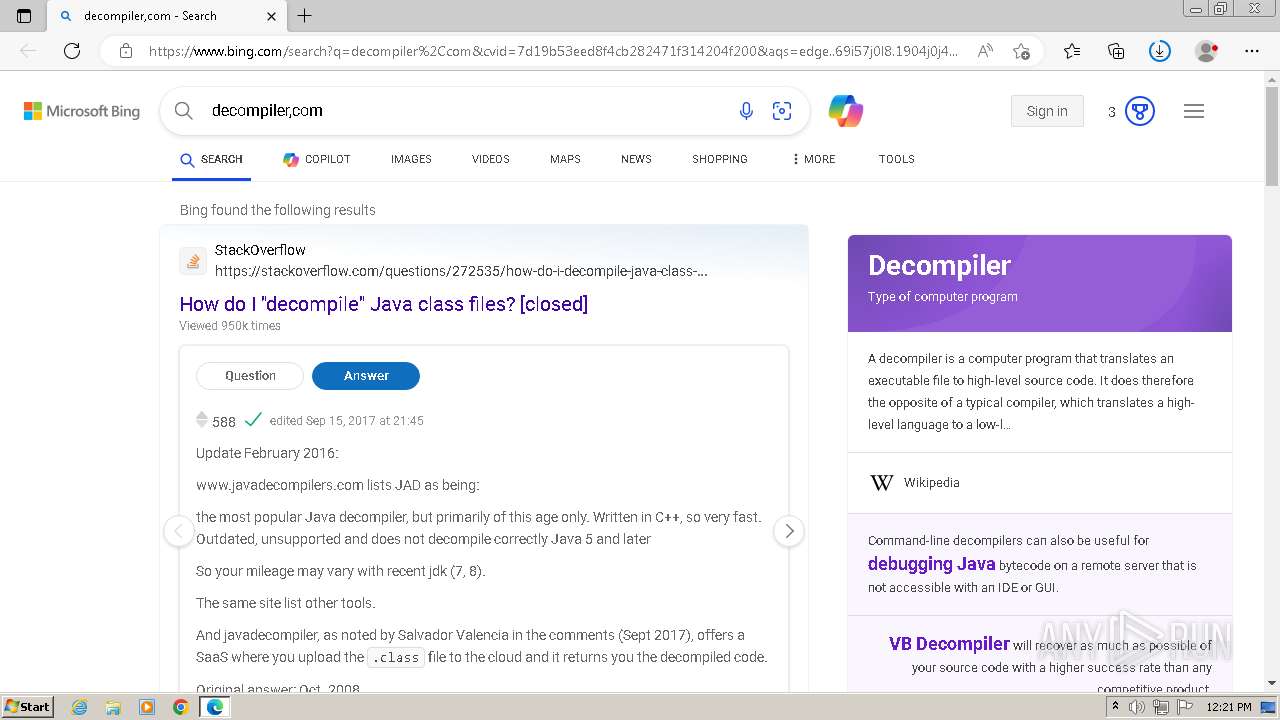Switch to SHOPPING results
The width and height of the screenshot is (1280, 720).
pyautogui.click(x=720, y=159)
